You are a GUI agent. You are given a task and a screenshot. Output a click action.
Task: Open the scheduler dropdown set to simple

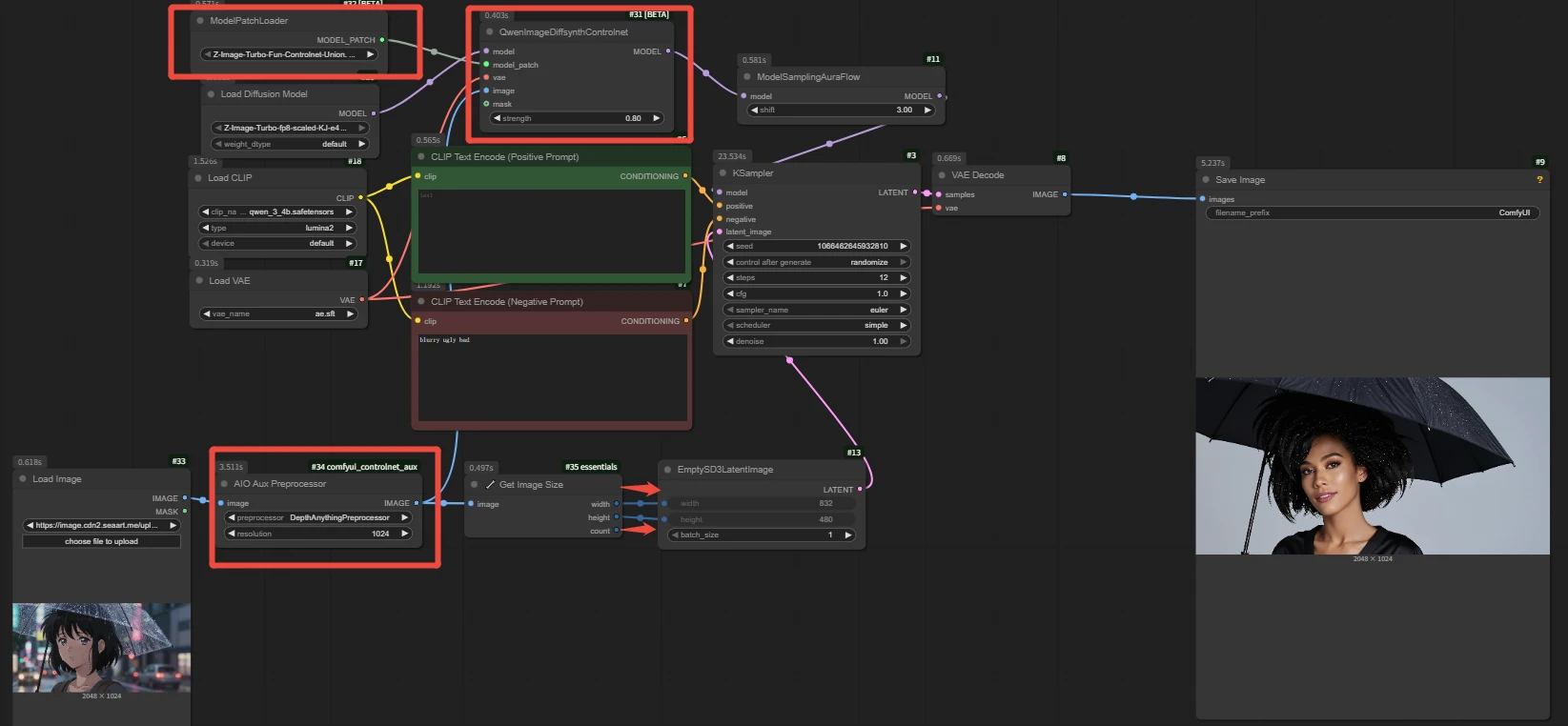(x=817, y=325)
